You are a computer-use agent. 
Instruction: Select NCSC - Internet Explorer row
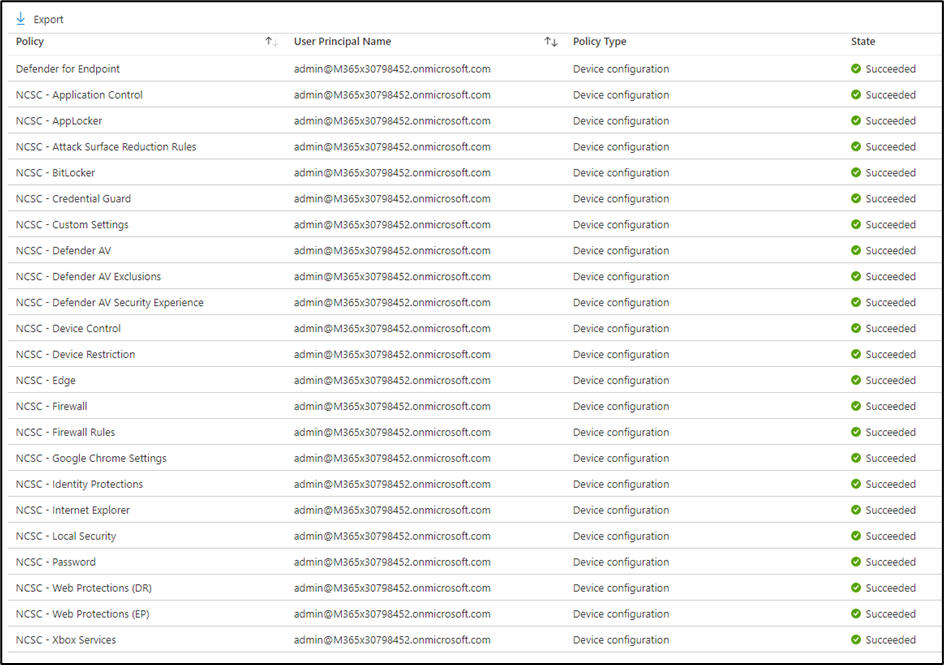pyautogui.click(x=474, y=510)
